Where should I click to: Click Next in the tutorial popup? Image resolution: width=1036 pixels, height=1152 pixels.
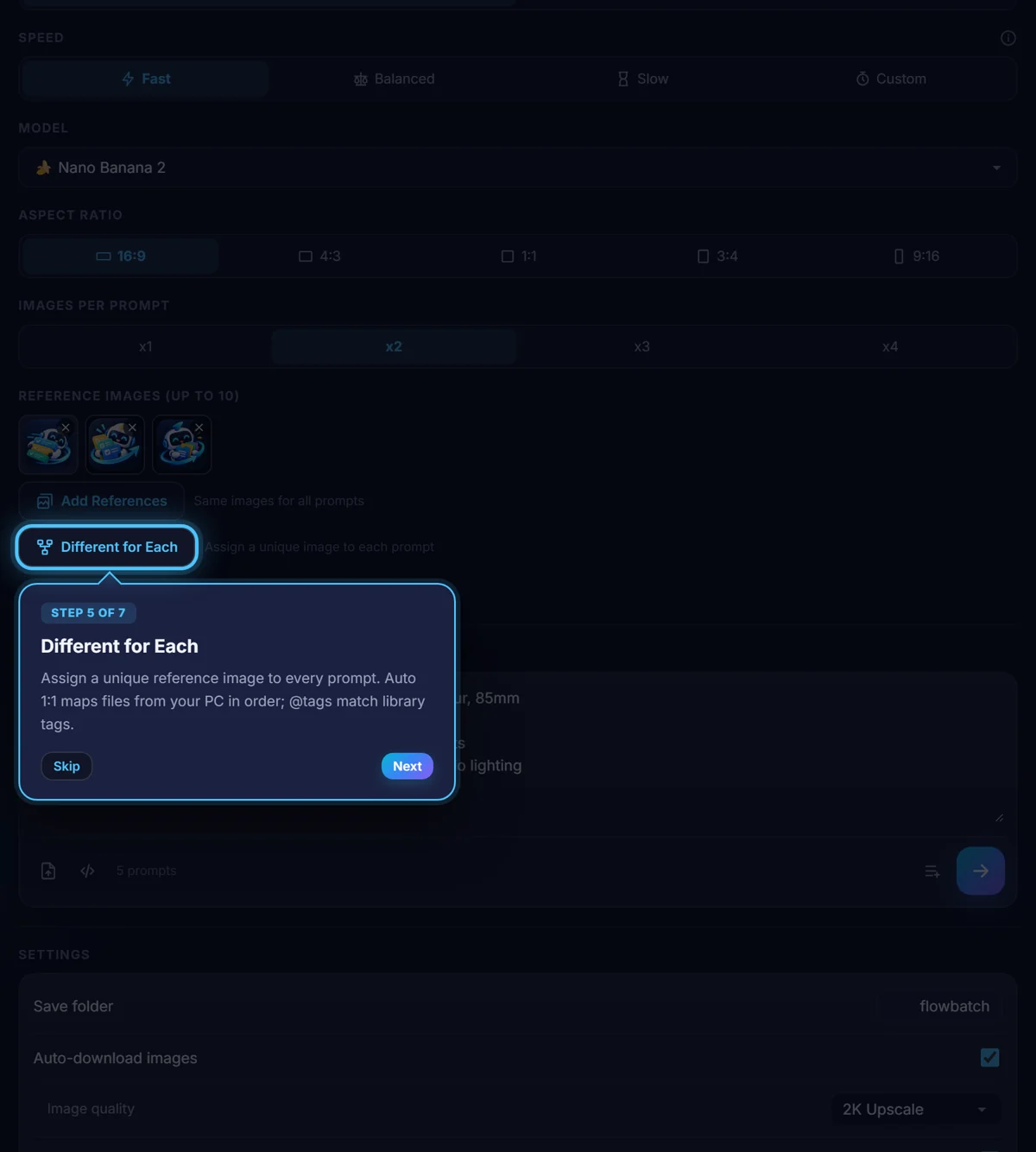click(407, 766)
